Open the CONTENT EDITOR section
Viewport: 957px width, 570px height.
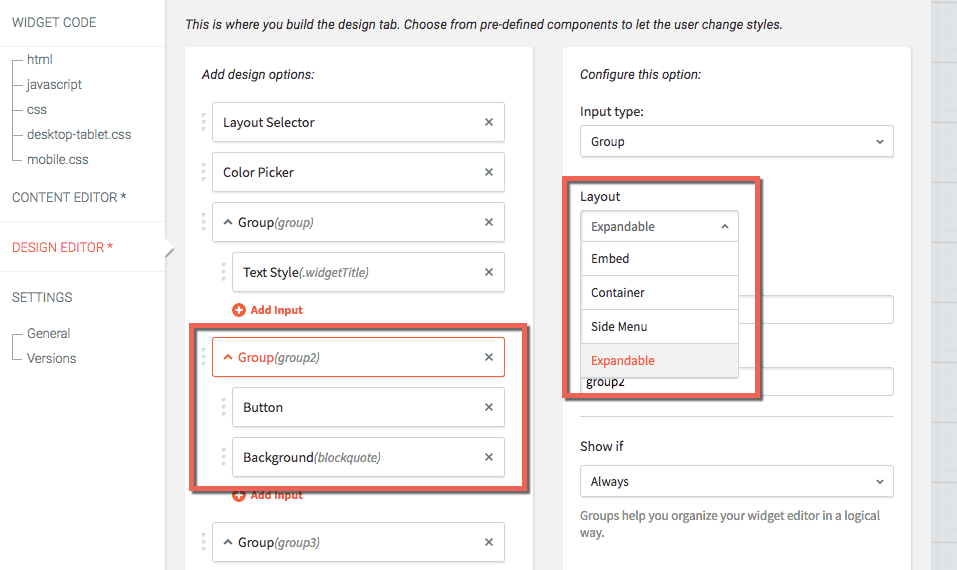[69, 197]
